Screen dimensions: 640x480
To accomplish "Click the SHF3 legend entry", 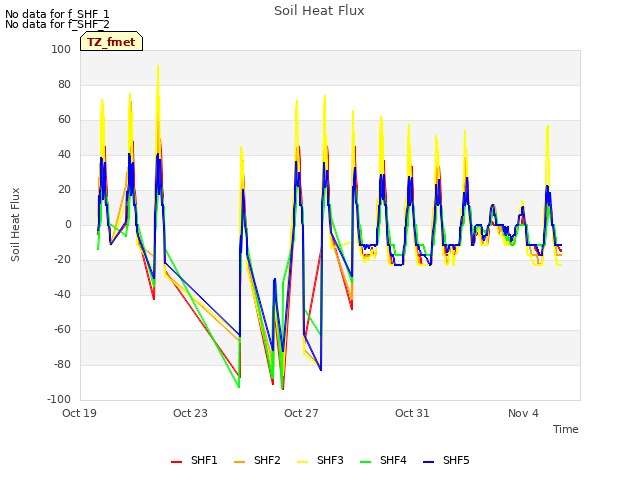I will click(320, 460).
